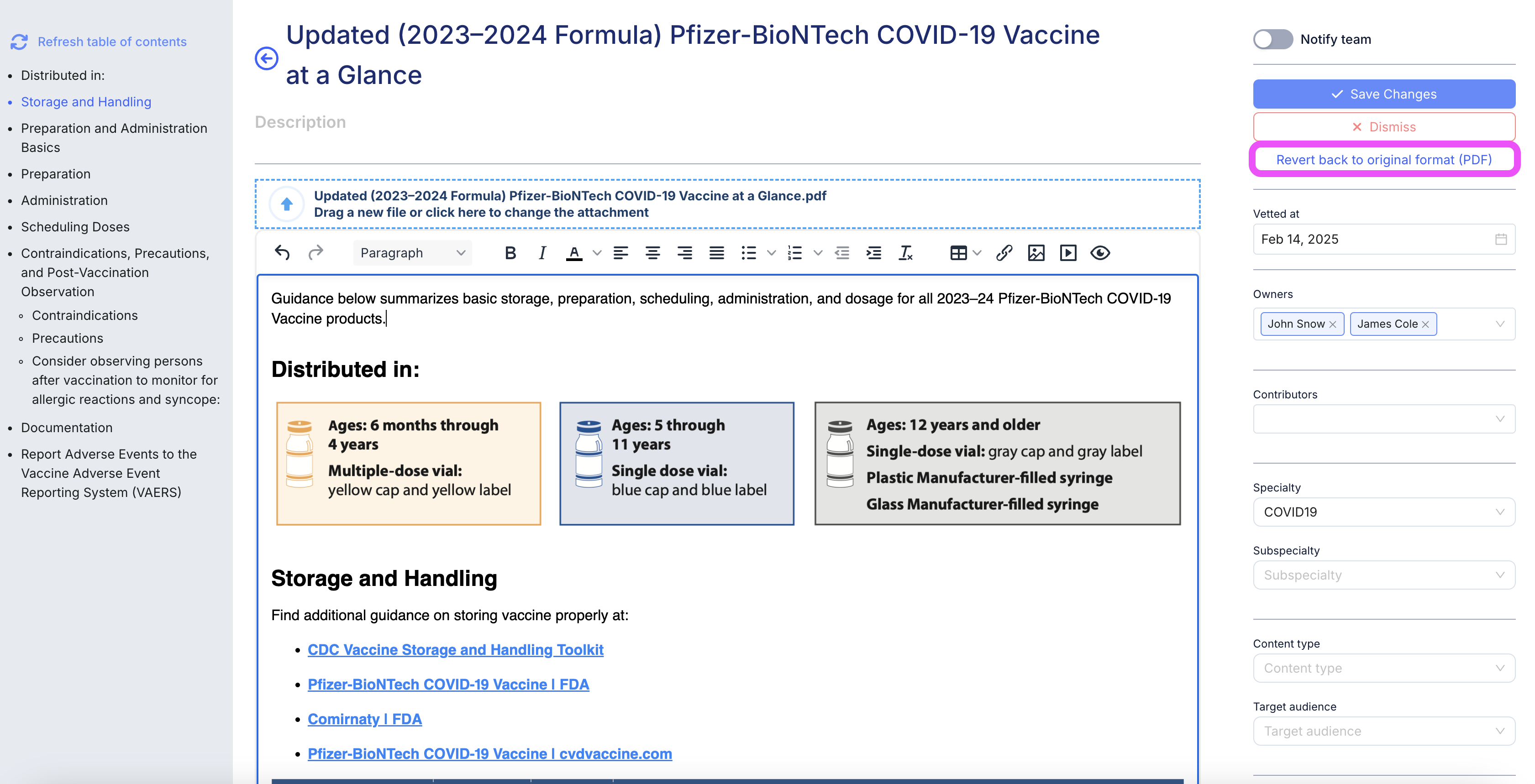
Task: Open the Content type dropdown
Action: tap(1383, 668)
